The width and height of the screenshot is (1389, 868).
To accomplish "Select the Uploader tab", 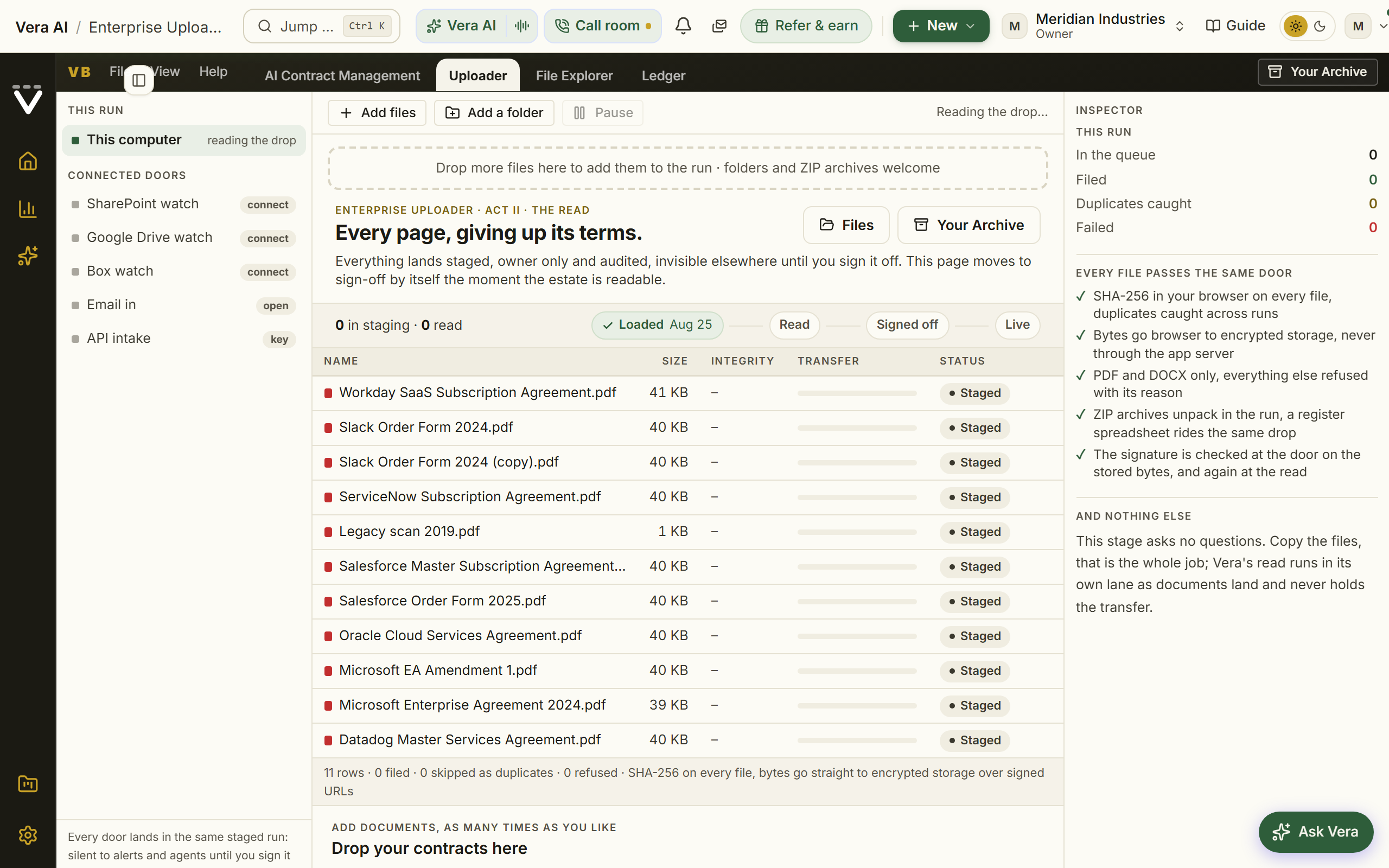I will [477, 76].
